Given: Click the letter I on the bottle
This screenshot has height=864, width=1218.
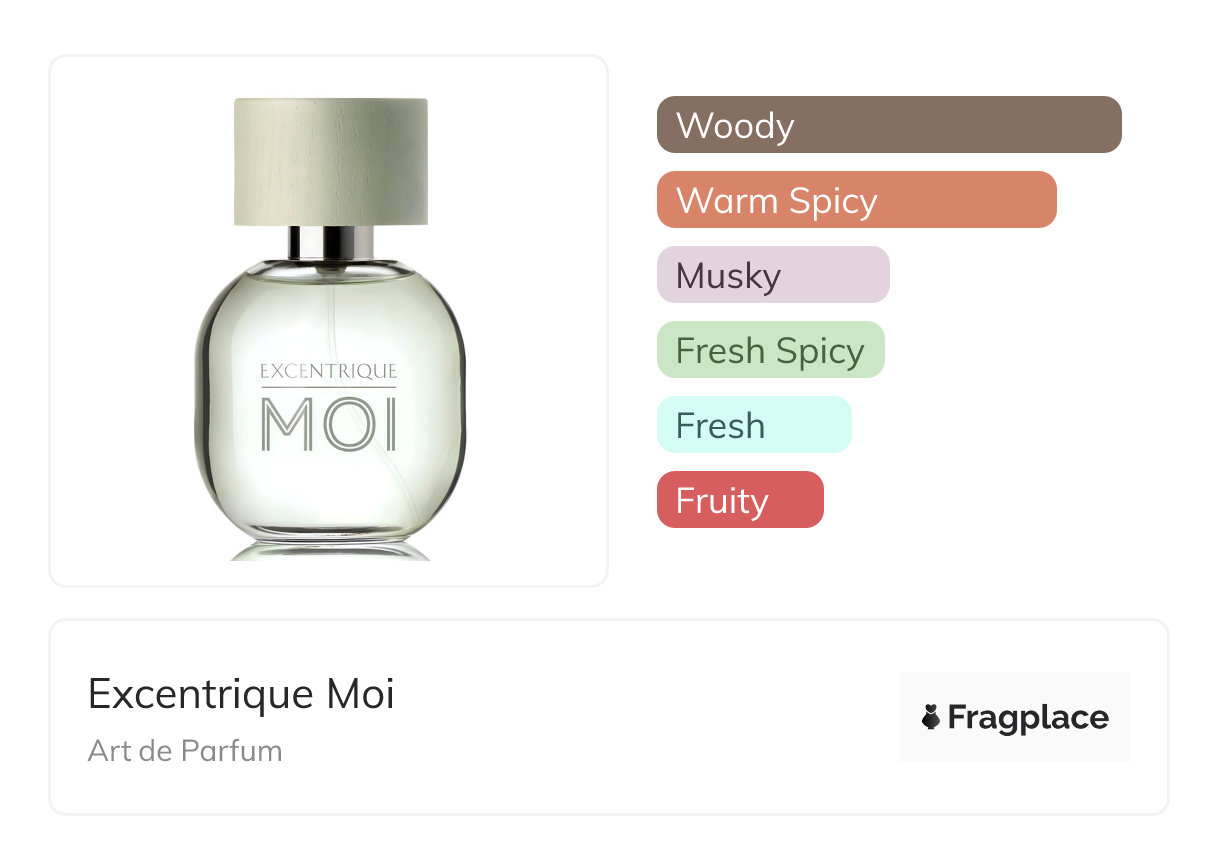Looking at the screenshot, I should pyautogui.click(x=390, y=424).
